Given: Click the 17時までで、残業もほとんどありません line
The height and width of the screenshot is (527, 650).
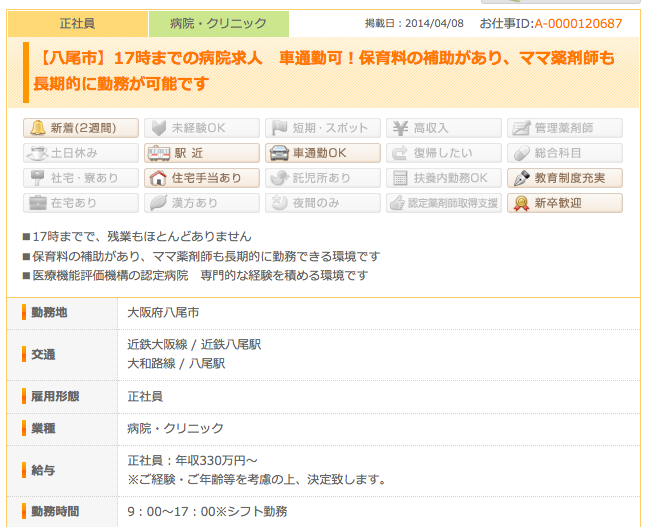Looking at the screenshot, I should click(142, 237).
